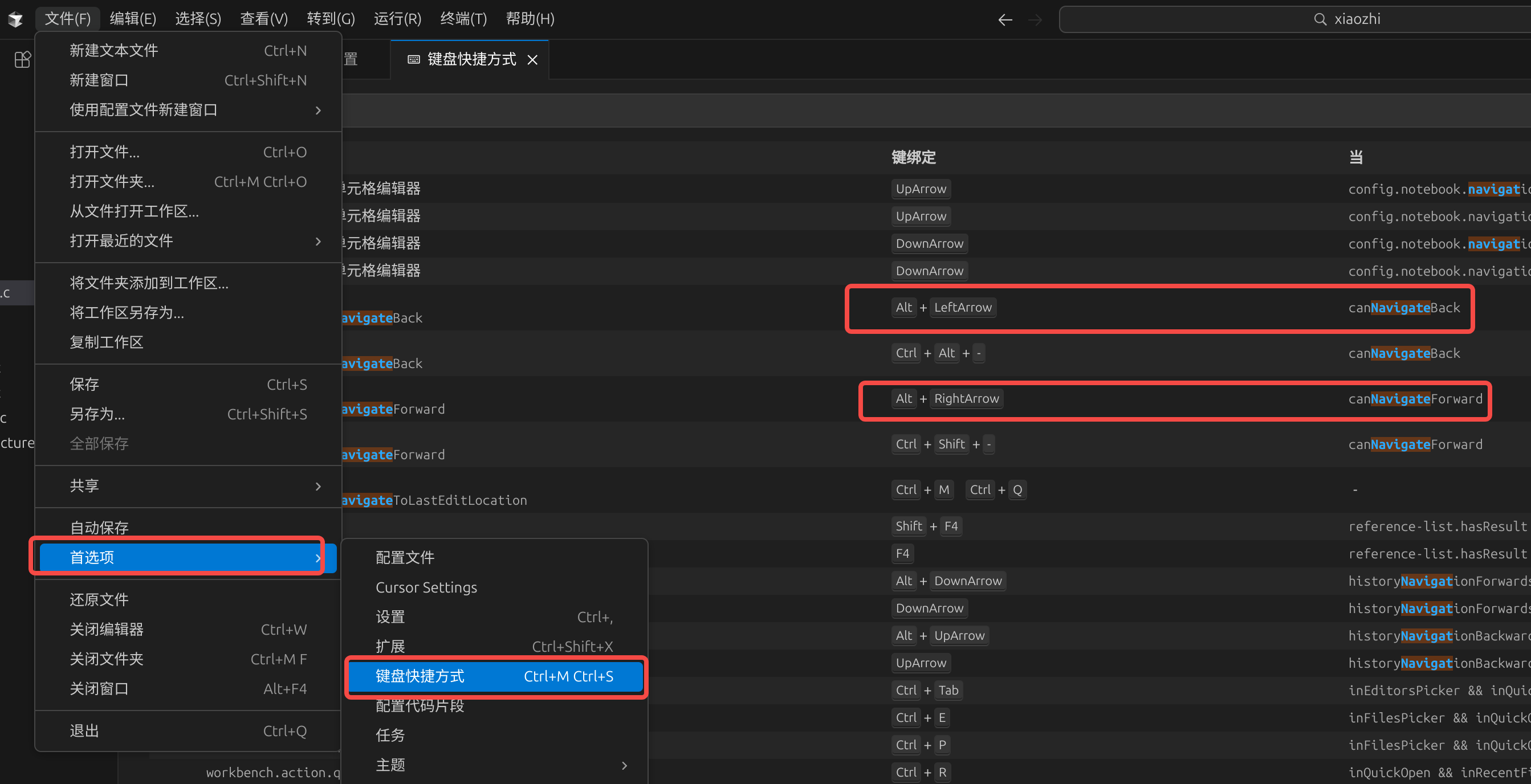Viewport: 1531px width, 784px height.
Task: Close the 键盘快捷方式 tab
Action: [x=532, y=59]
